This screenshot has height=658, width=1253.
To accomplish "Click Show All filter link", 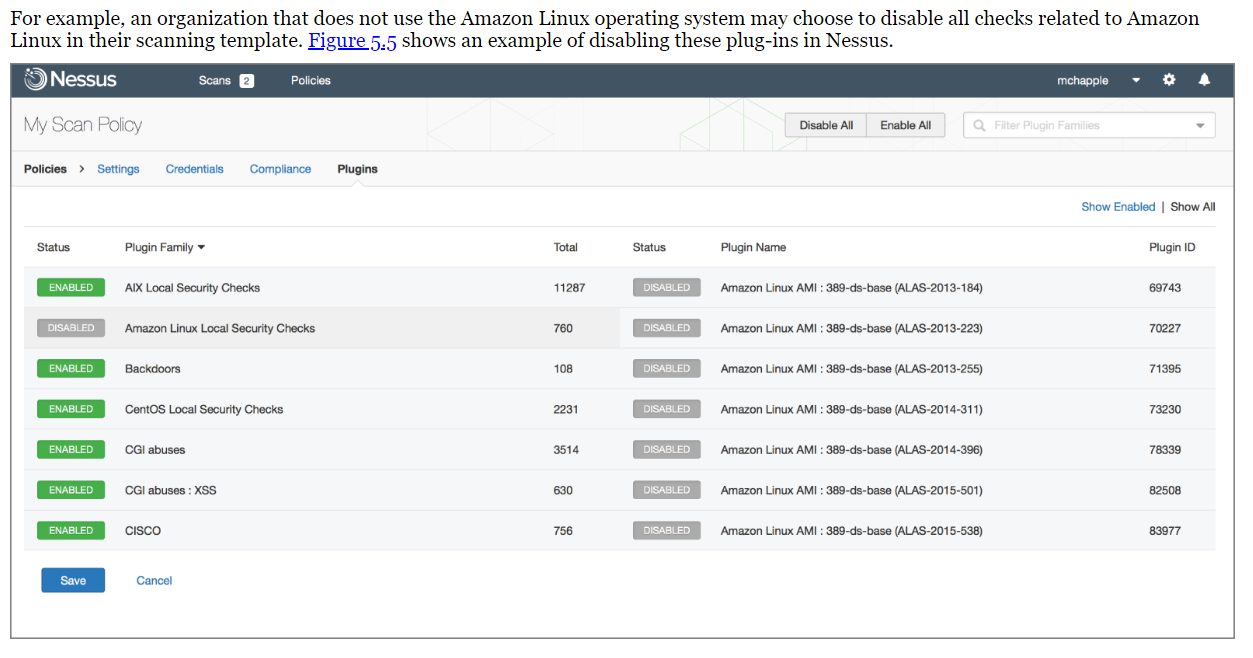I will pyautogui.click(x=1193, y=207).
